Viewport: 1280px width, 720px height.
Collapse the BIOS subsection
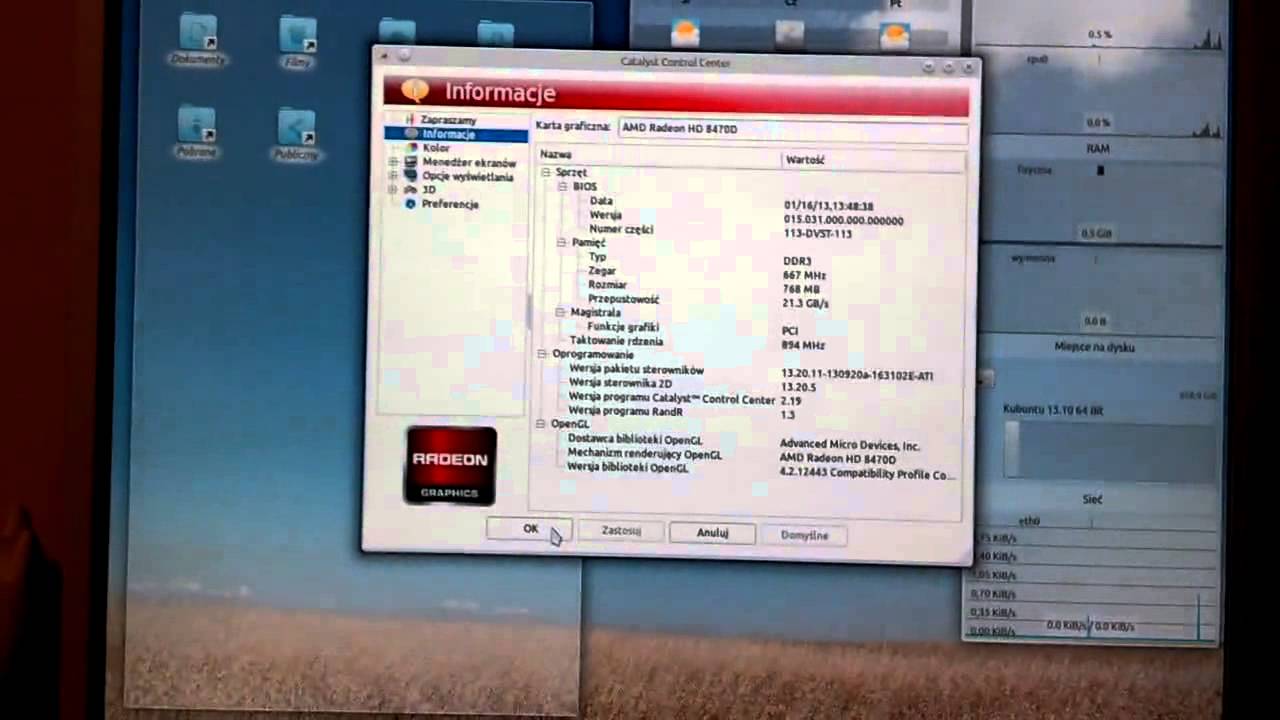562,186
